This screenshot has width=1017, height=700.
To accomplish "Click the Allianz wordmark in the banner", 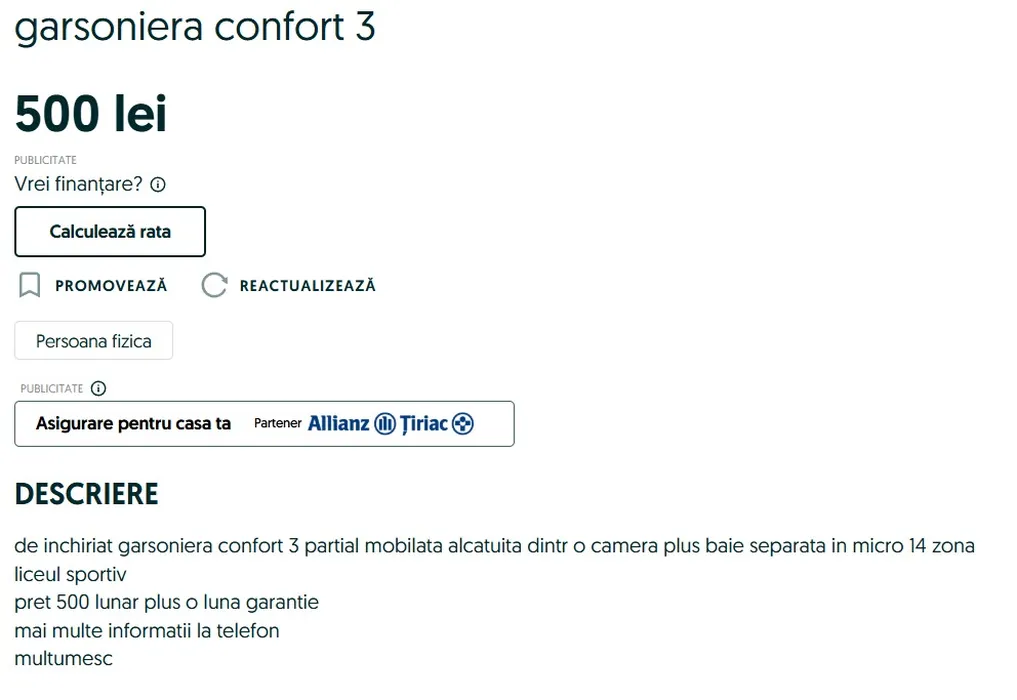I will (338, 424).
